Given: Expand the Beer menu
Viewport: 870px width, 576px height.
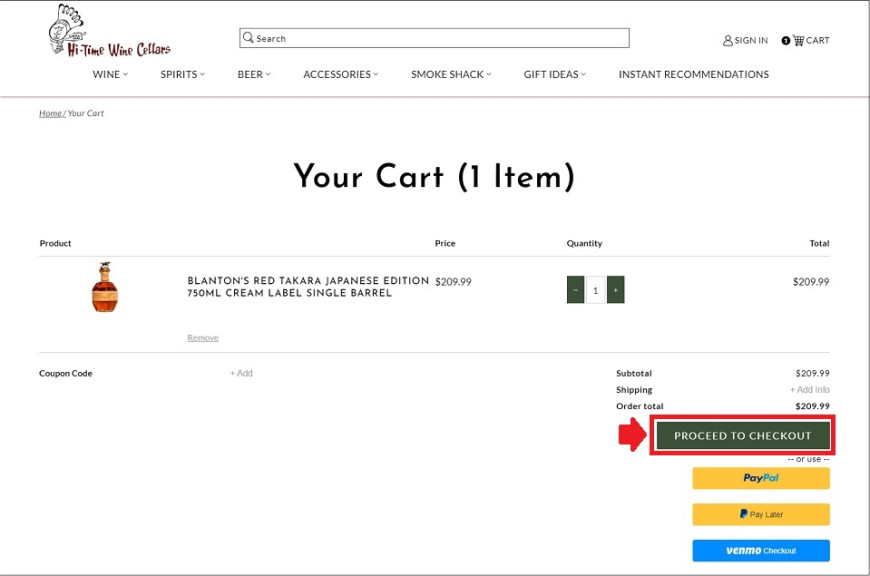Looking at the screenshot, I should coord(254,74).
